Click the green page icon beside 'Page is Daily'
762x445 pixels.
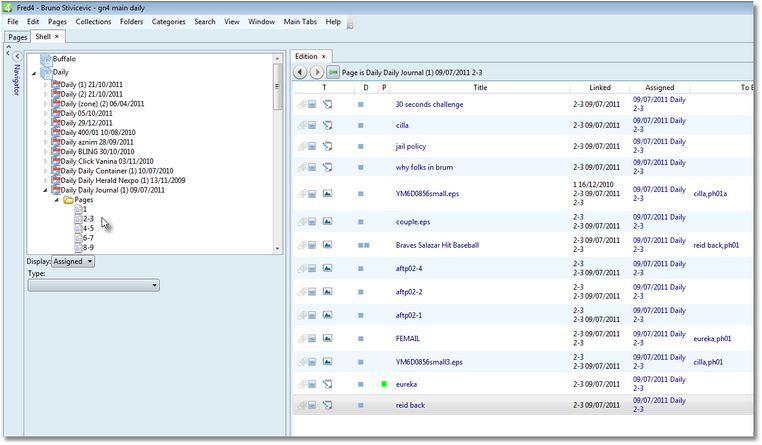(x=333, y=72)
